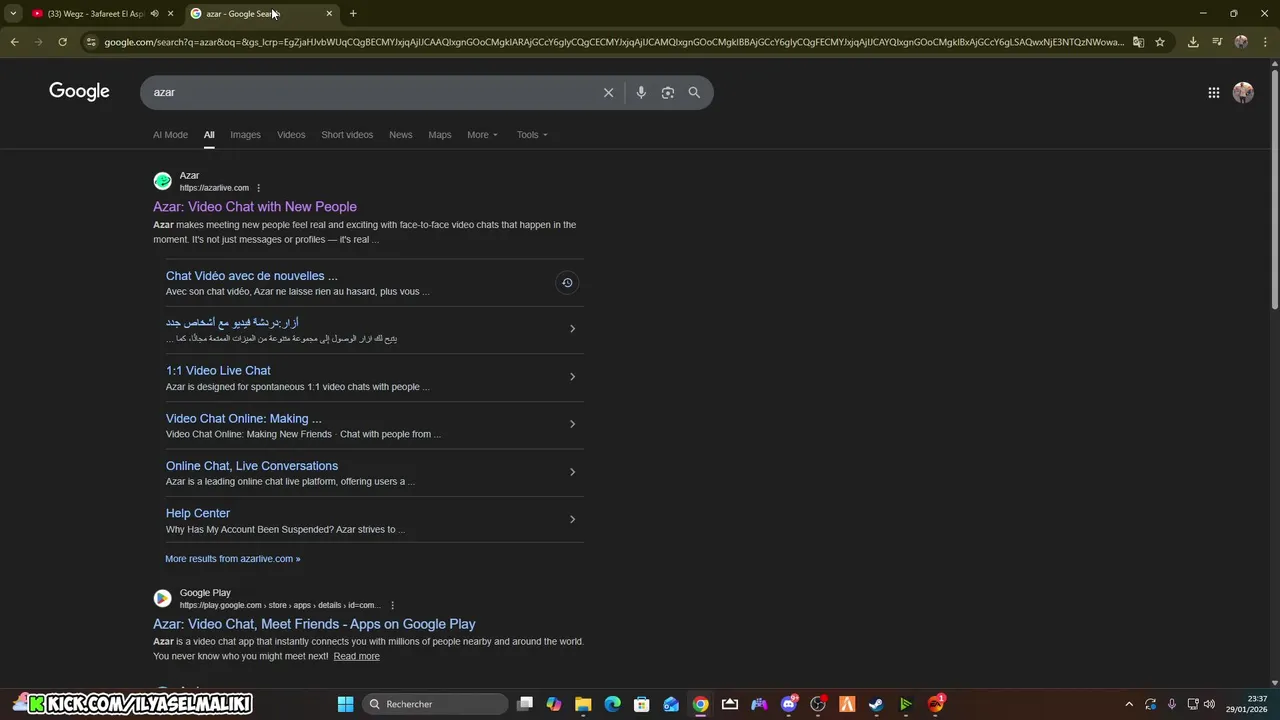The image size is (1280, 720).
Task: Switch to the Maps tab
Action: [440, 134]
